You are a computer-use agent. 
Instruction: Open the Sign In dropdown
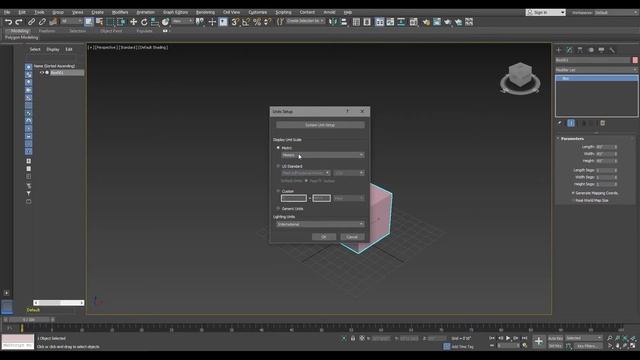click(546, 13)
